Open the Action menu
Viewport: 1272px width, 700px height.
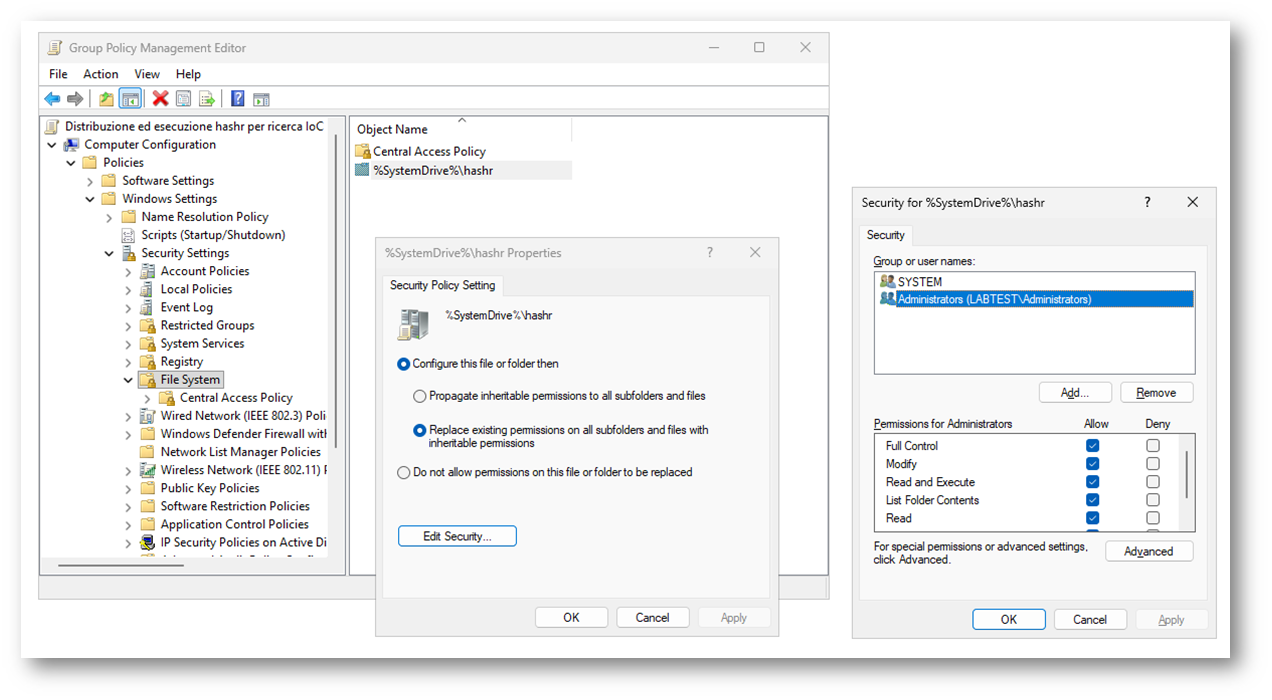click(x=100, y=74)
